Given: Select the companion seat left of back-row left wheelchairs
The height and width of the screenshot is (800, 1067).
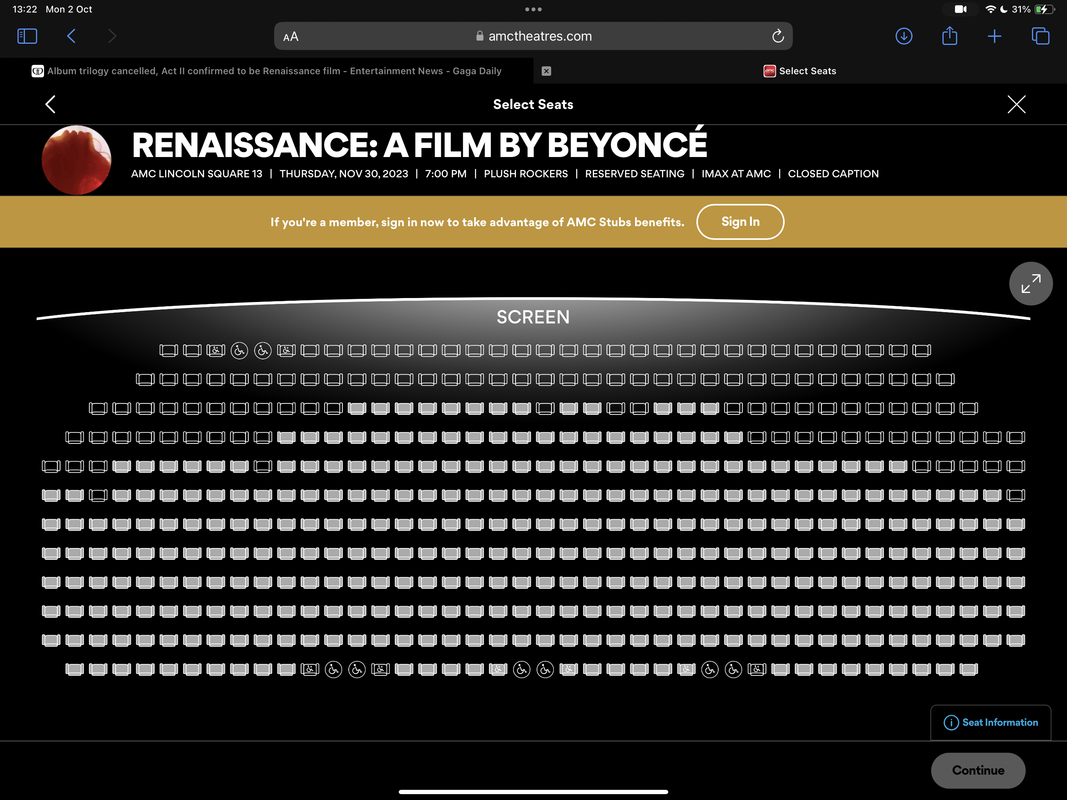Looking at the screenshot, I should (x=310, y=669).
